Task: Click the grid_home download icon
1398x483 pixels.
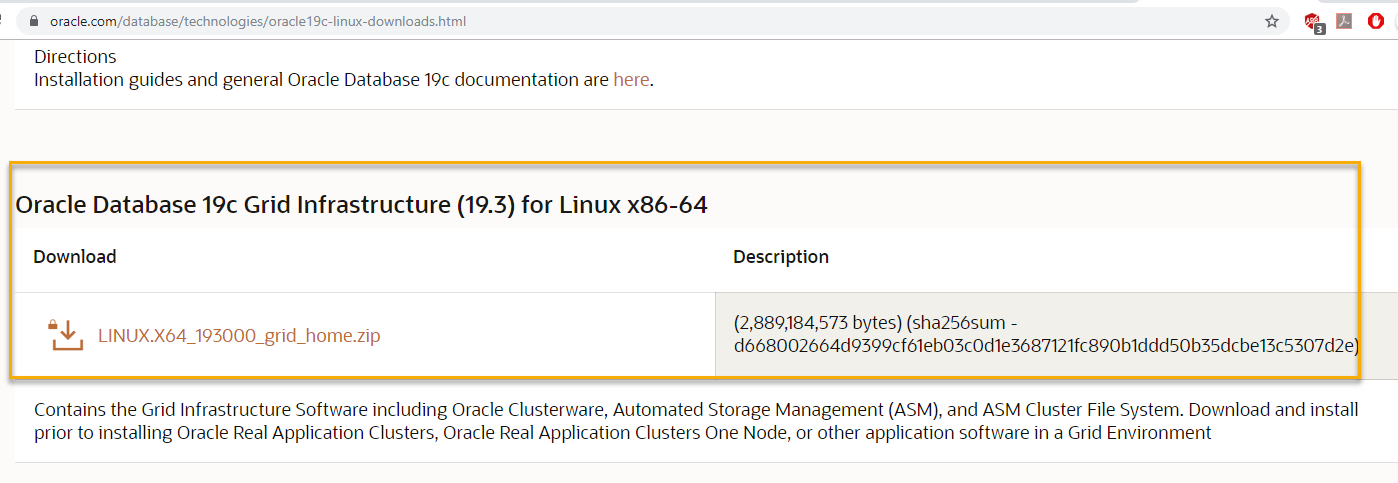Action: click(x=66, y=335)
